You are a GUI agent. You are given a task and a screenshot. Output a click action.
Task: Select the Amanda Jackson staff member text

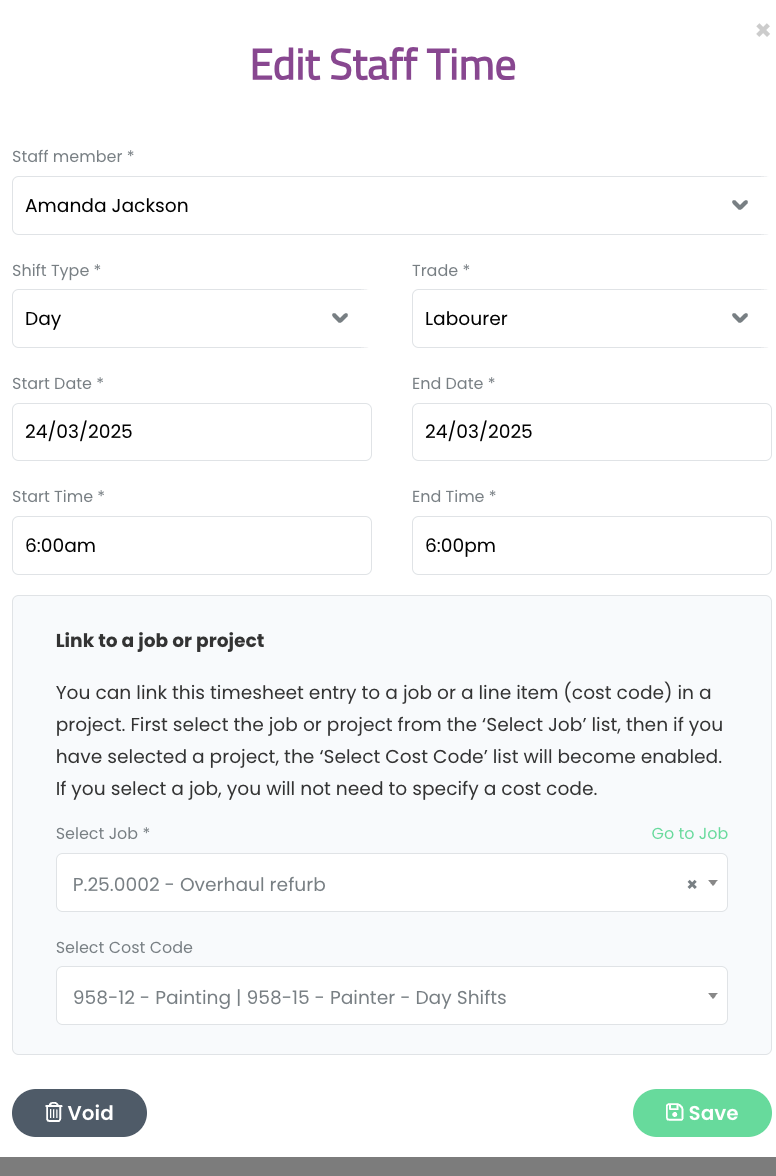107,206
